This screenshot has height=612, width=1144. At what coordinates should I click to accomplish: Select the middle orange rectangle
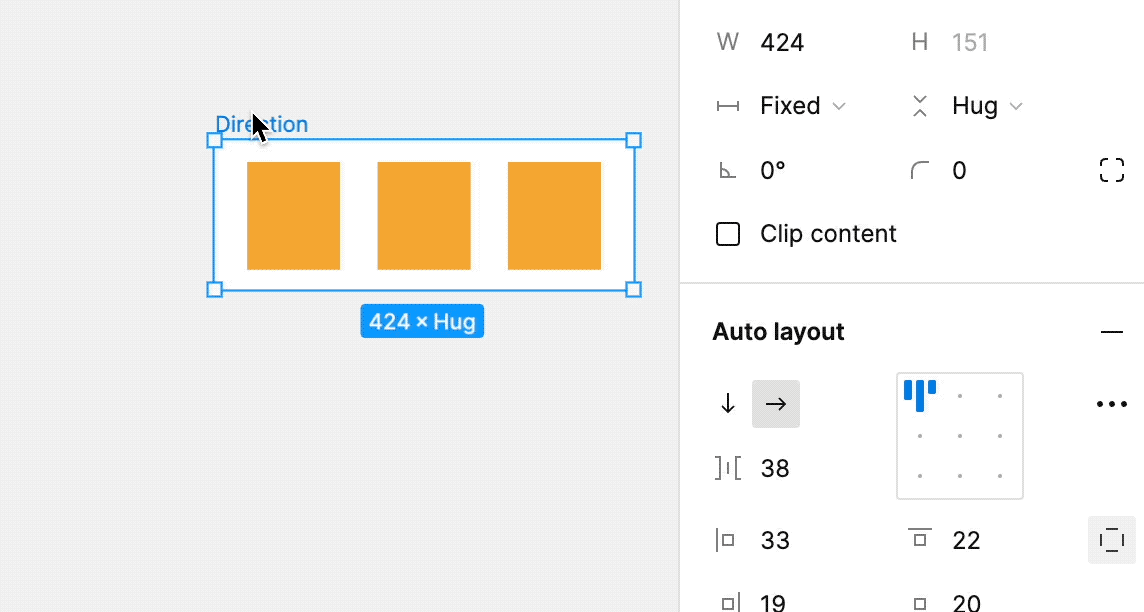(x=423, y=215)
